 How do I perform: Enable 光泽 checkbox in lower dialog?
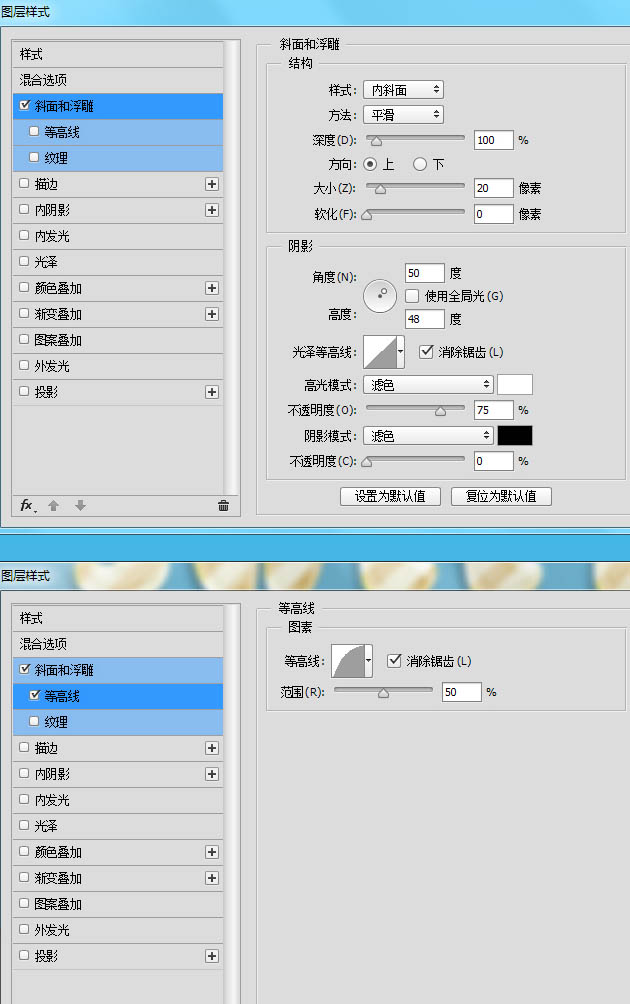pyautogui.click(x=24, y=825)
